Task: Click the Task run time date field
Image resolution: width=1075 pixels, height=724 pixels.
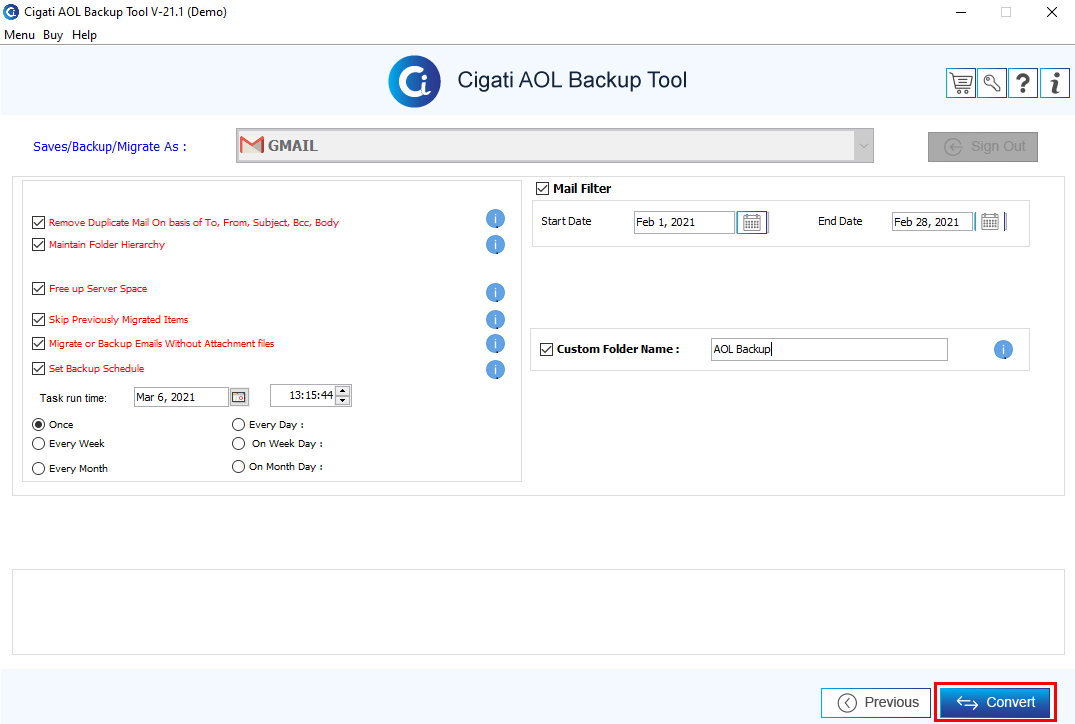Action: tap(181, 397)
